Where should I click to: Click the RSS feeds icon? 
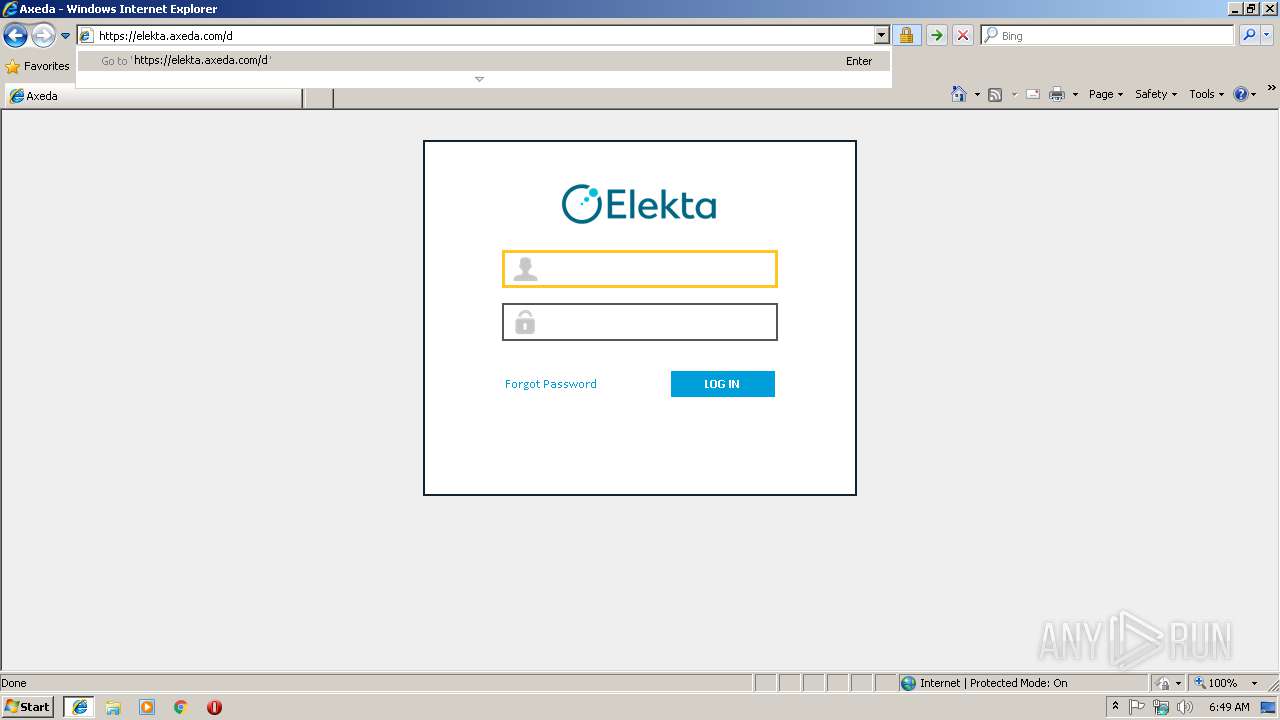coord(995,95)
